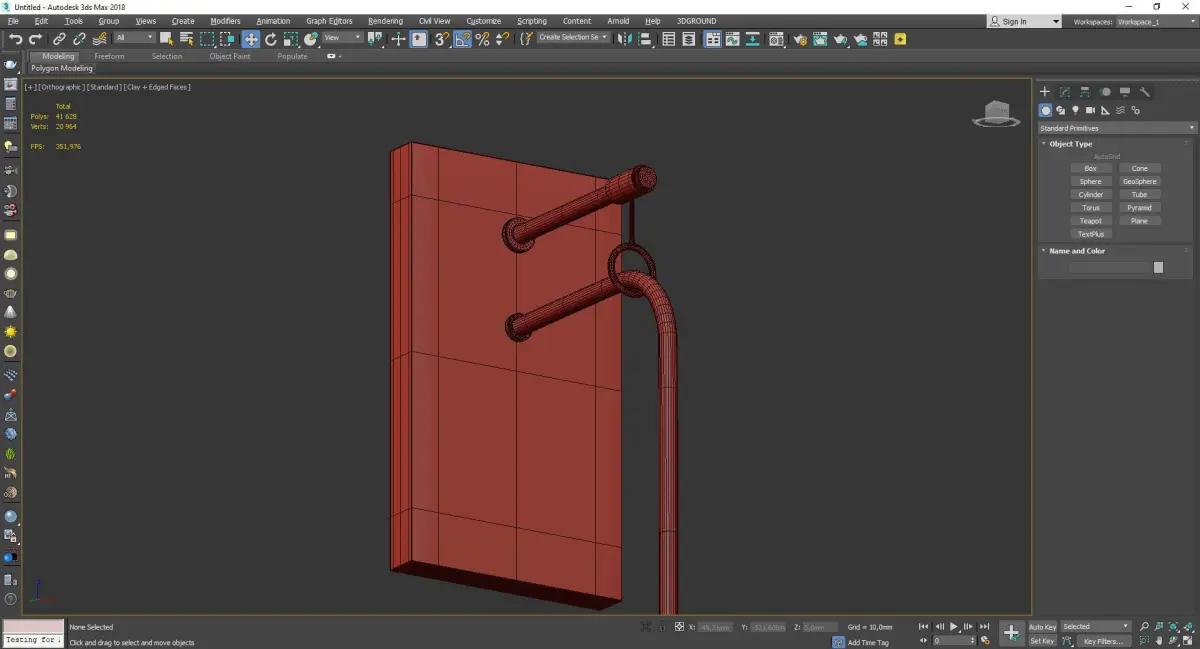Create a Box primitive
Image resolution: width=1200 pixels, height=649 pixels.
(1090, 169)
